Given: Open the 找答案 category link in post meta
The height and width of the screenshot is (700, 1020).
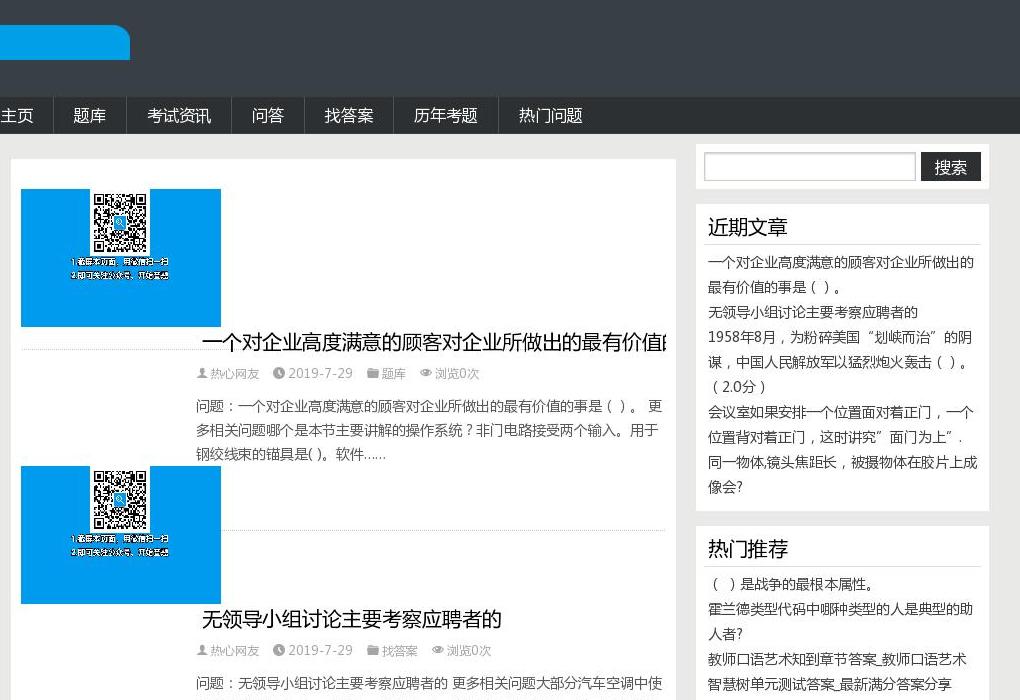Looking at the screenshot, I should click(399, 651).
